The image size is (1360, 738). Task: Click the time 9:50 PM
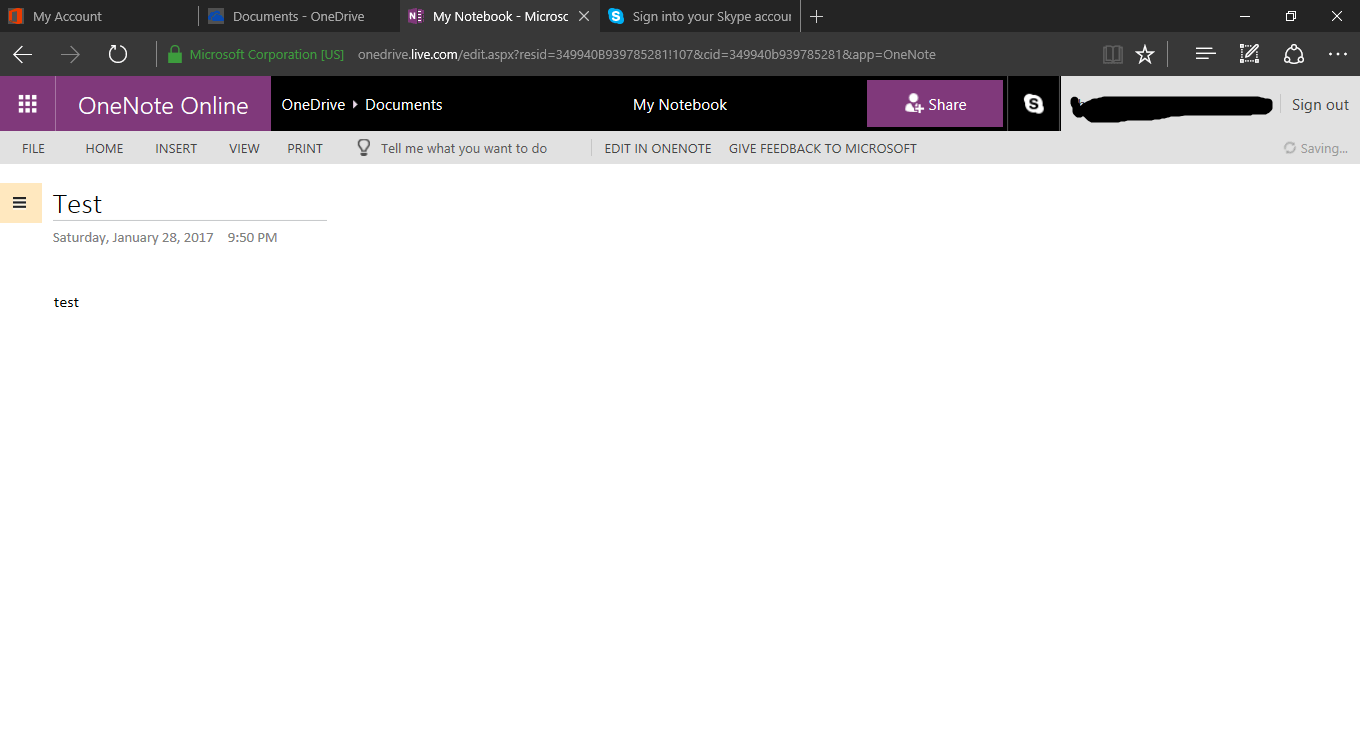[x=252, y=238]
